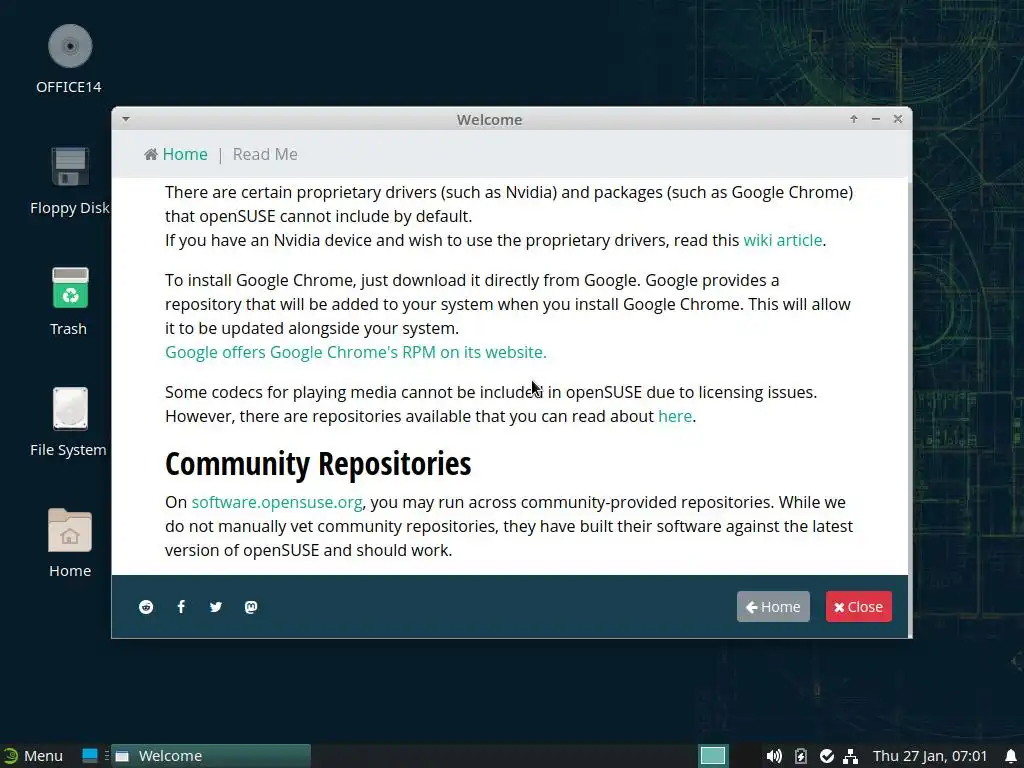
Task: Open the Welcome window menu arrow
Action: [x=126, y=119]
